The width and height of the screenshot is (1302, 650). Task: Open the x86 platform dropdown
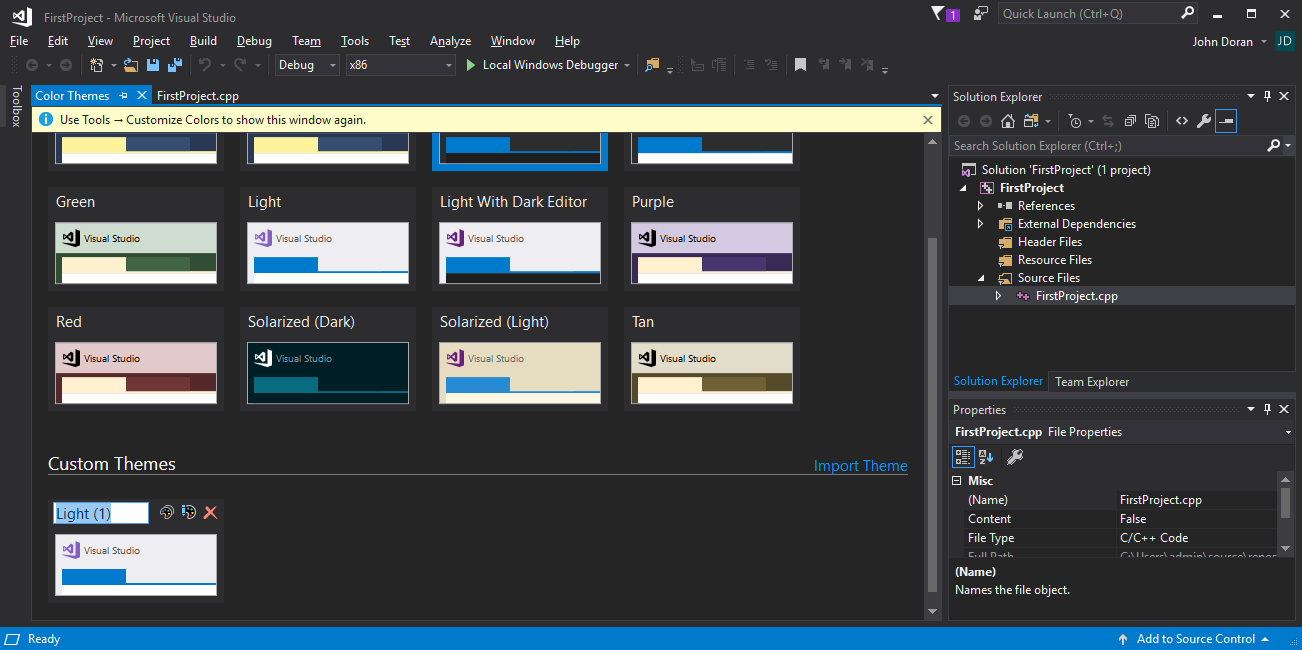400,65
